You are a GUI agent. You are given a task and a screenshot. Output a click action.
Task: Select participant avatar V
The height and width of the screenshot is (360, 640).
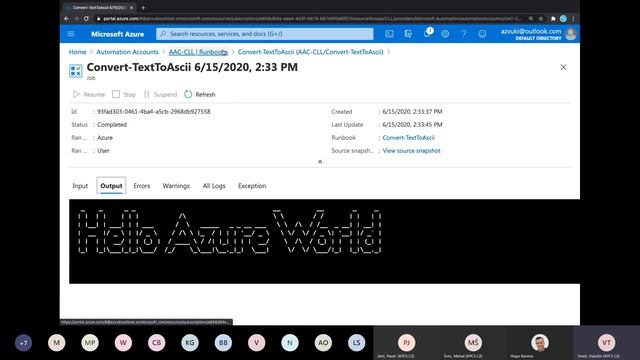click(x=257, y=343)
